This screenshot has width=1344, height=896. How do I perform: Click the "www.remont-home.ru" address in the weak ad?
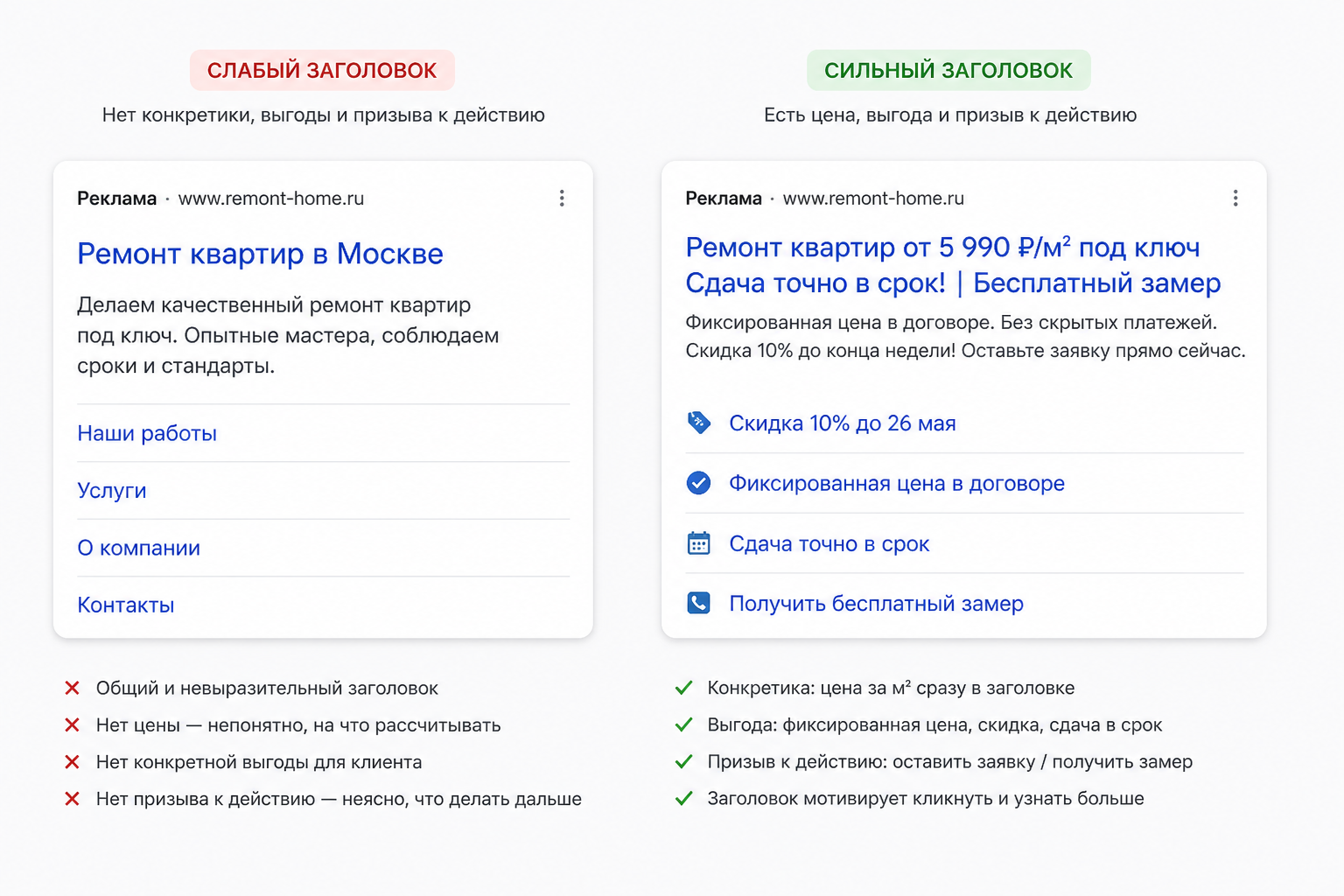pos(271,199)
